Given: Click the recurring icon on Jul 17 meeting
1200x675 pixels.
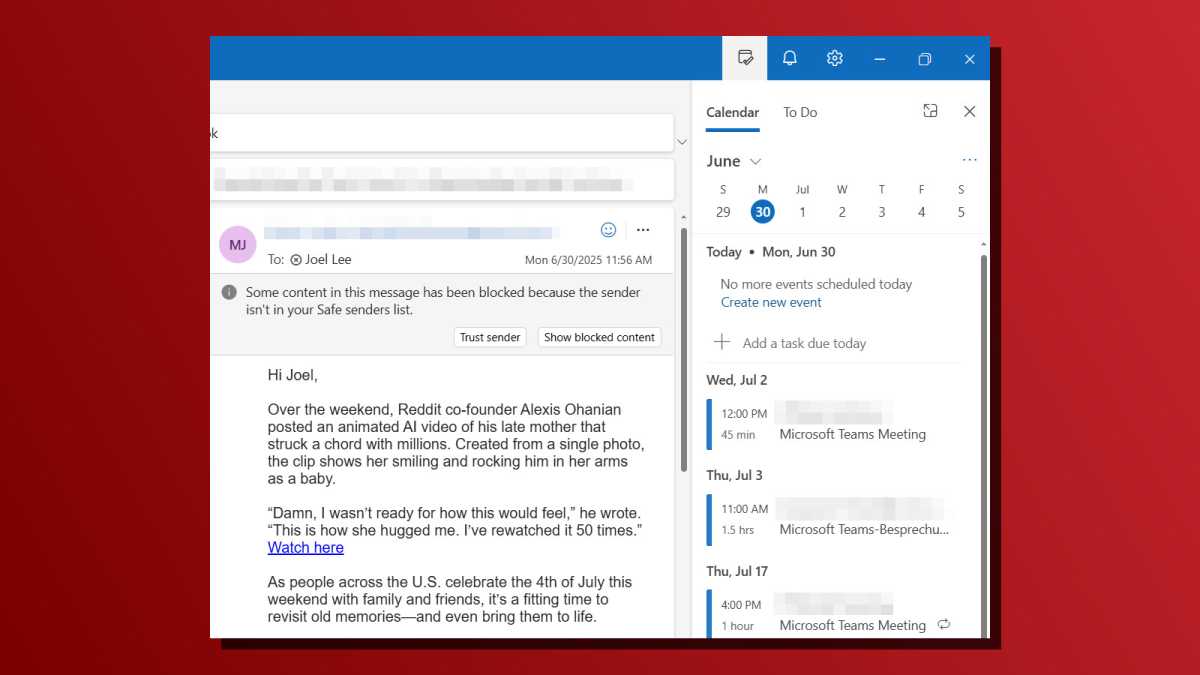Looking at the screenshot, I should (x=943, y=624).
